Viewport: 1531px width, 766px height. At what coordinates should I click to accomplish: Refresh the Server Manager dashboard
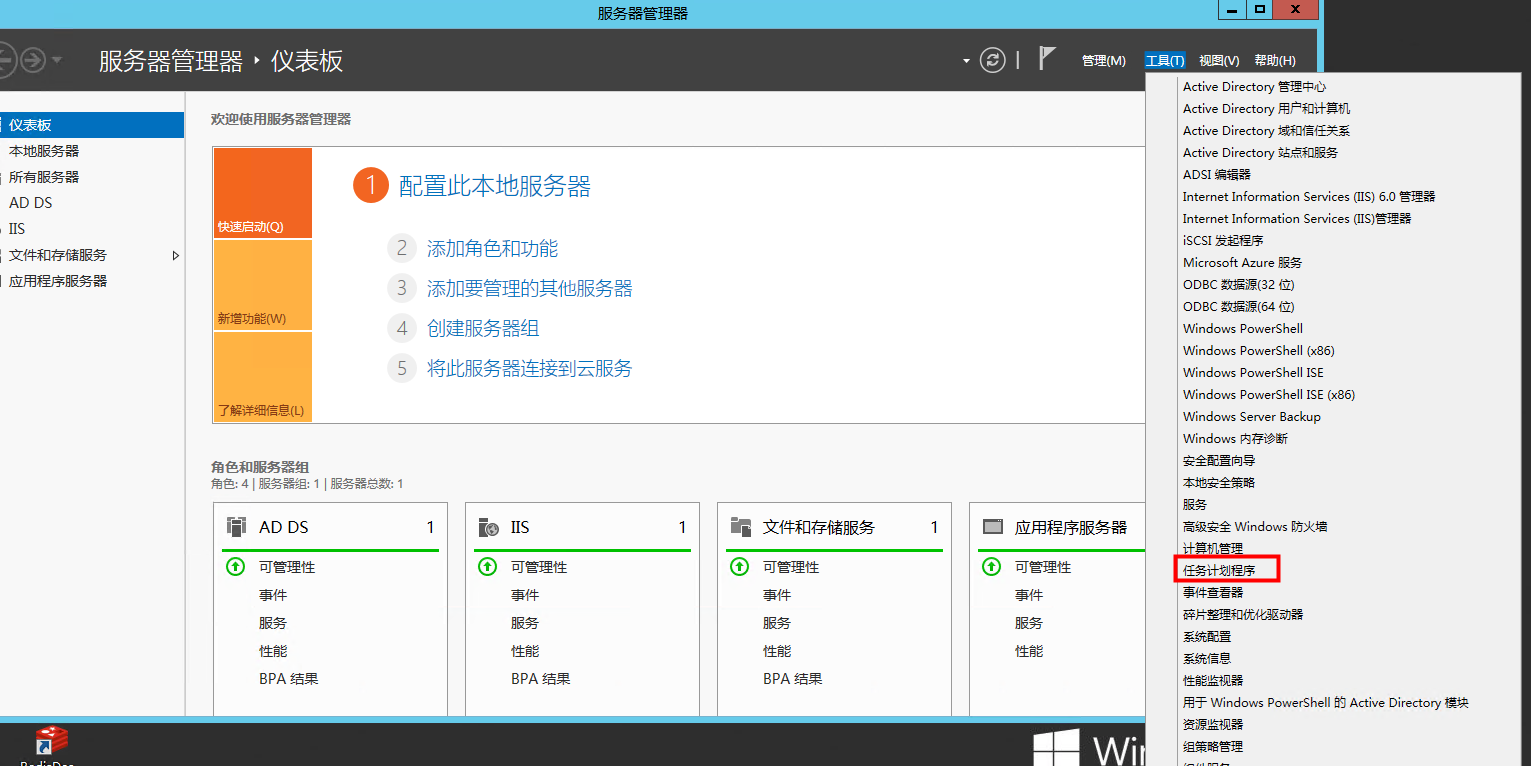[992, 60]
